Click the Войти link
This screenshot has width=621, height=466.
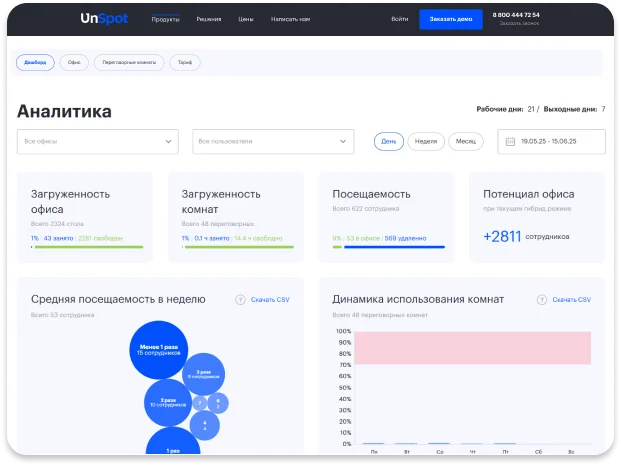pos(400,19)
